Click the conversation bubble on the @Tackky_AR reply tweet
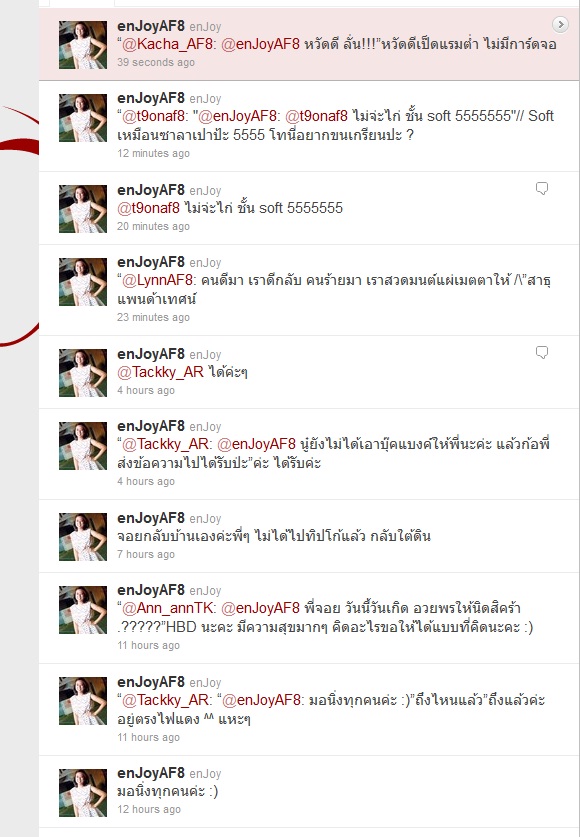 pos(542,352)
